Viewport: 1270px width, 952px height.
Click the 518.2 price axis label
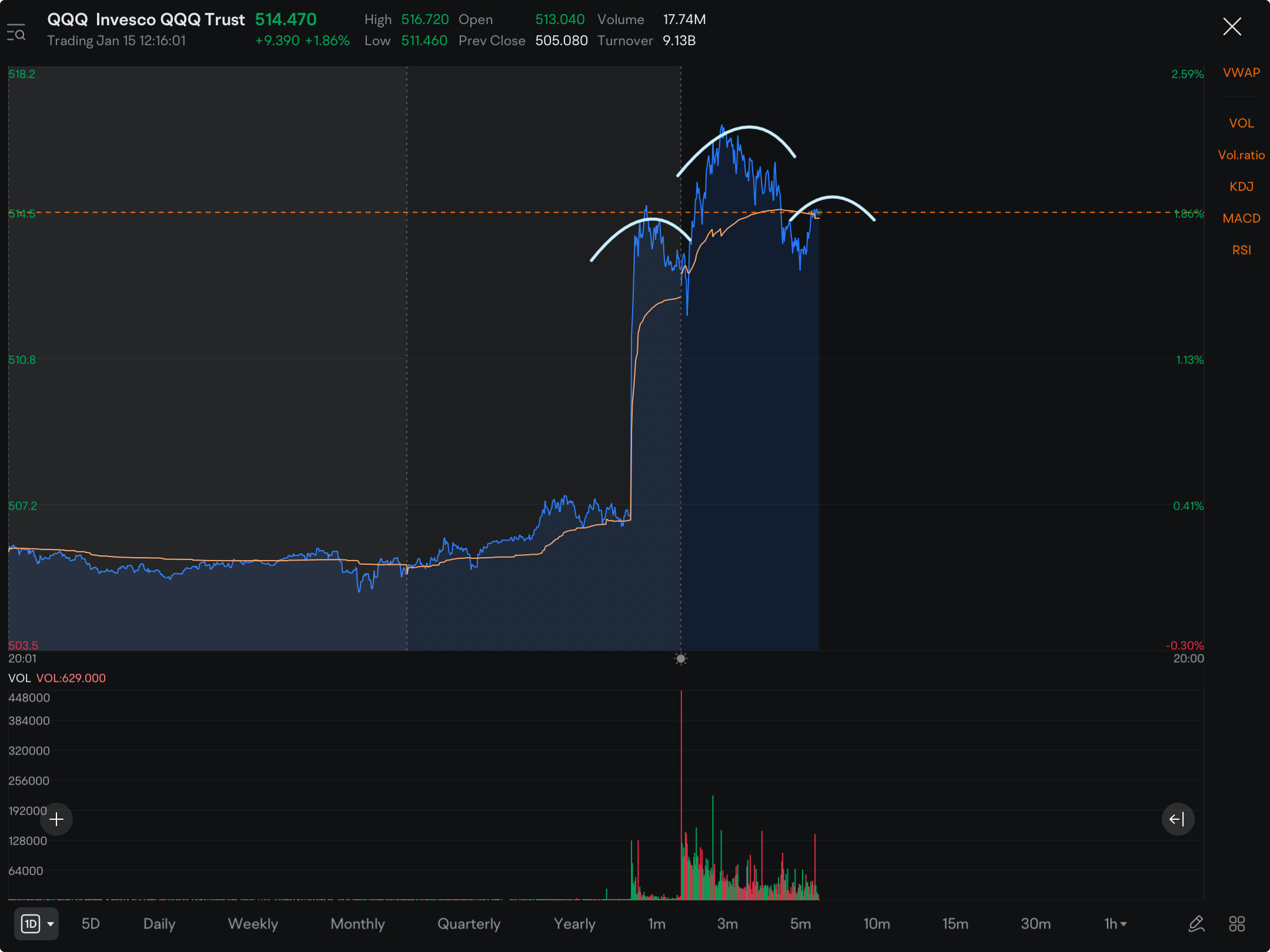pos(22,74)
